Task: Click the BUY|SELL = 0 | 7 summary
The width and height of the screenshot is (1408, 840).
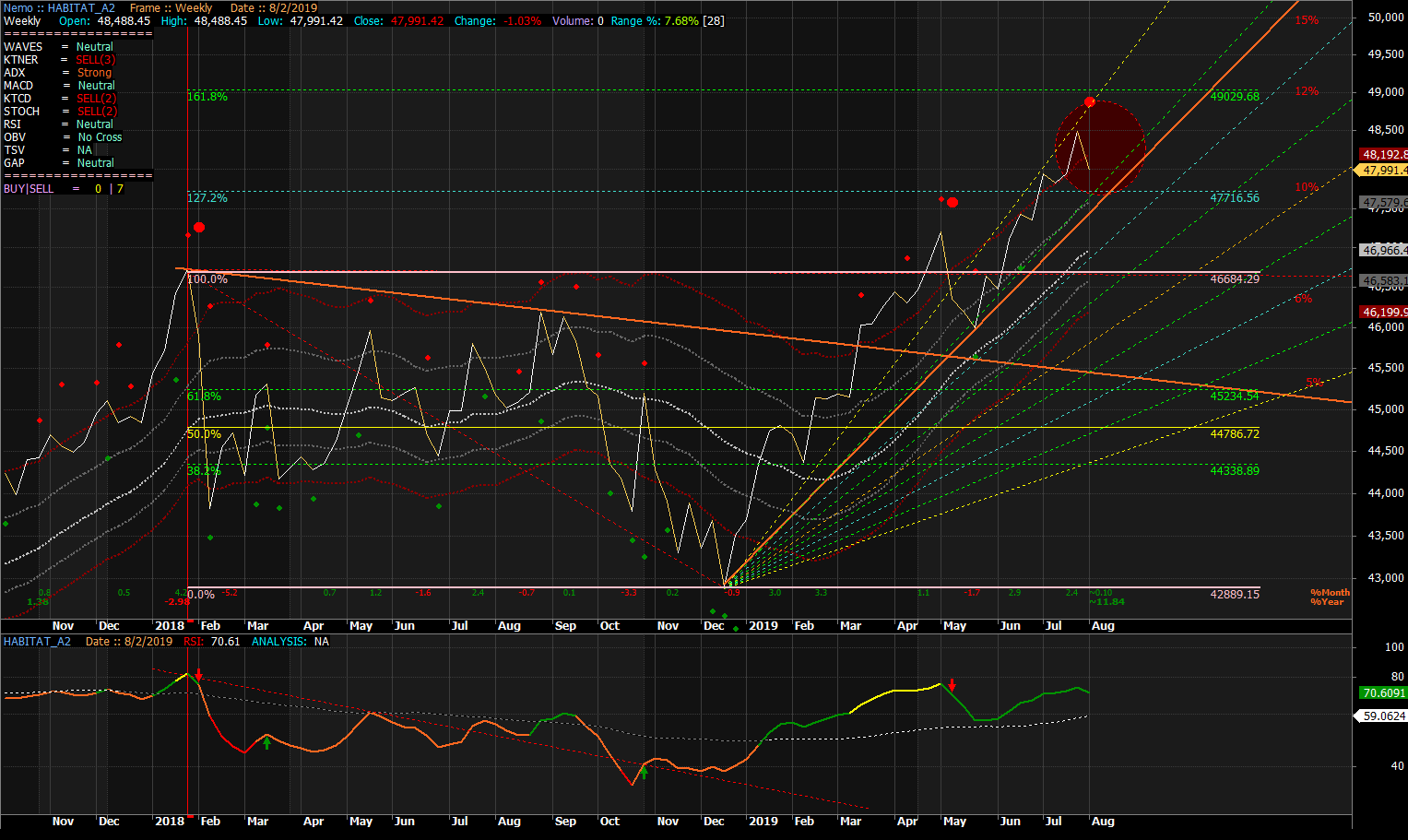Action: [x=64, y=188]
